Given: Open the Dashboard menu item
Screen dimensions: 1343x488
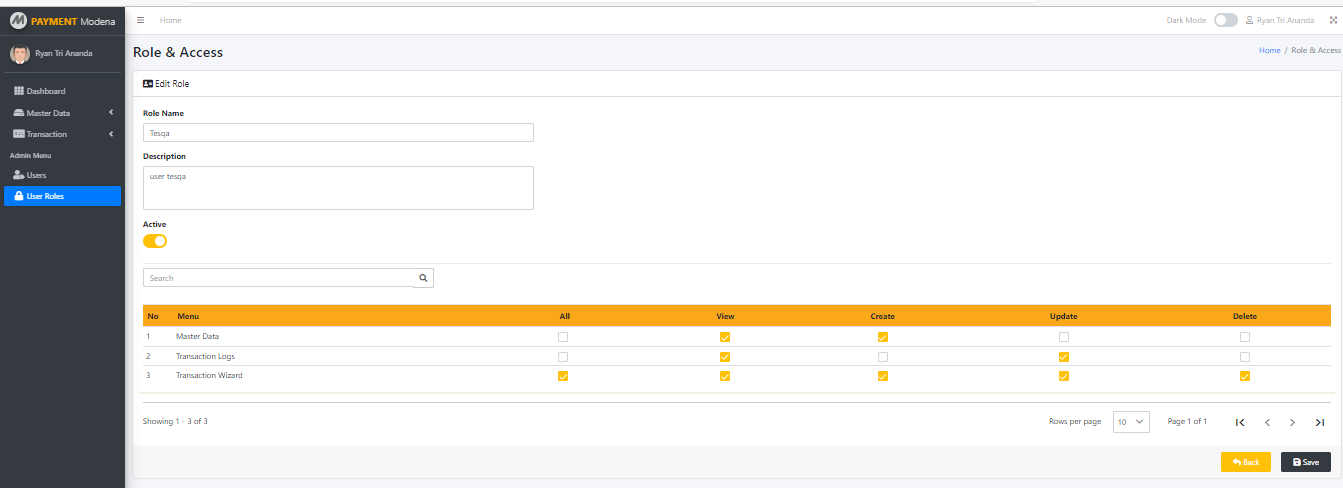Looking at the screenshot, I should [46, 91].
